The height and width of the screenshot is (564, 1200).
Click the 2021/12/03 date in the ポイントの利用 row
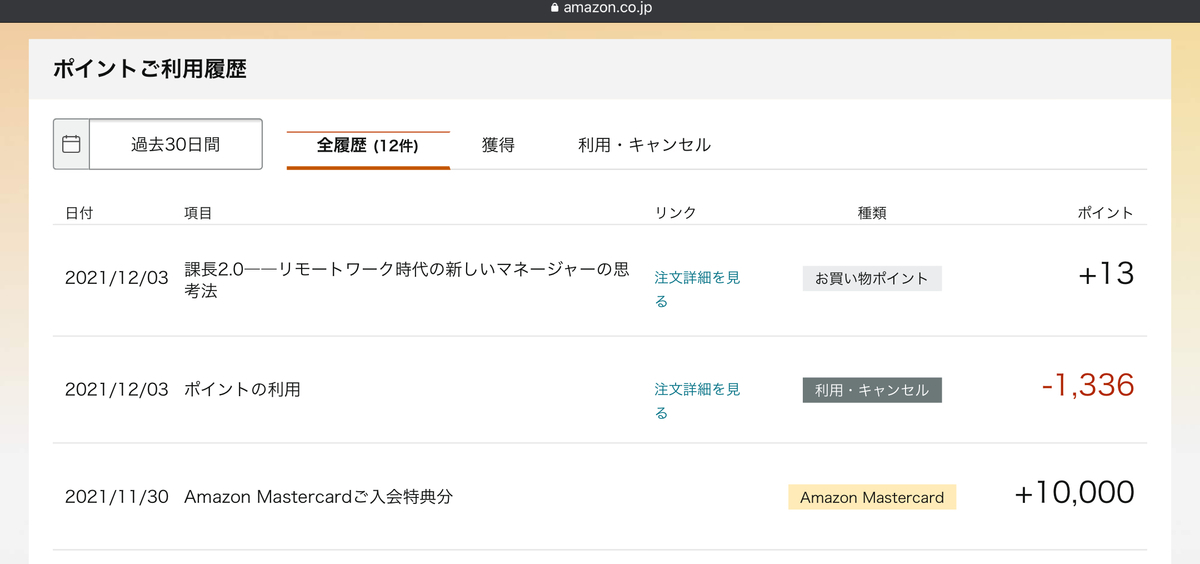point(117,390)
